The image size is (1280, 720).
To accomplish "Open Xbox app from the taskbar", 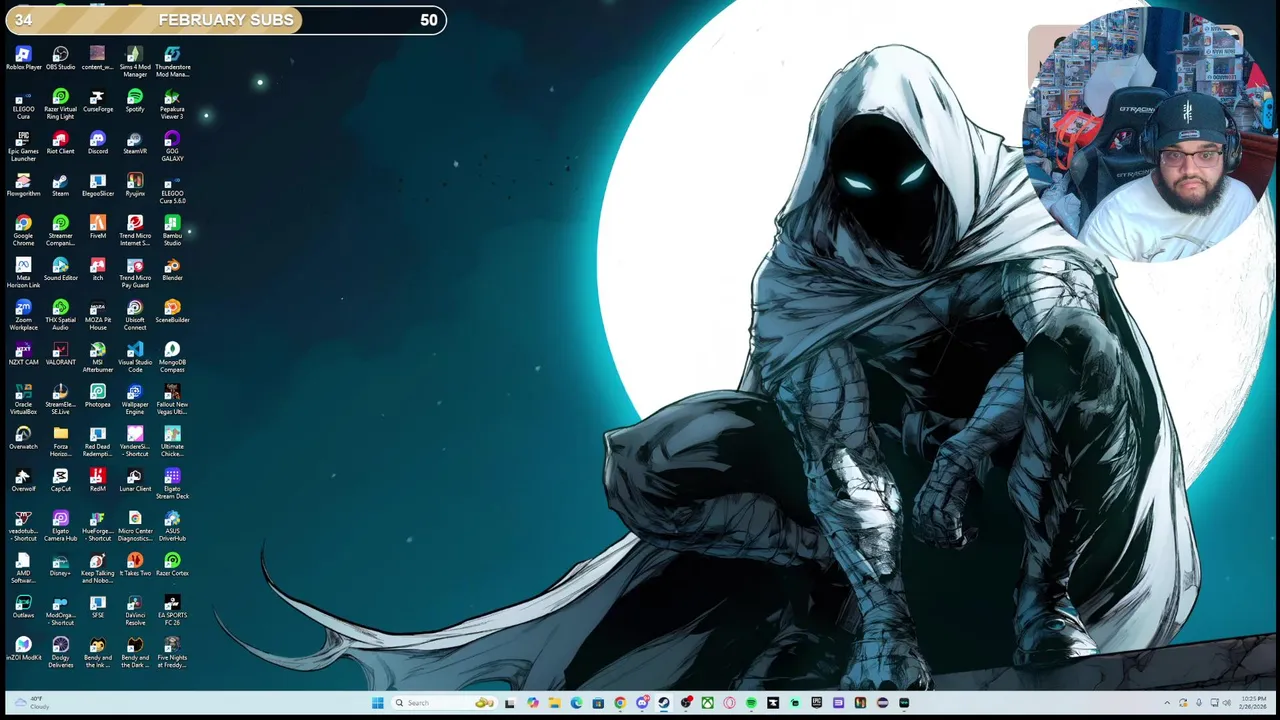I will [707, 703].
